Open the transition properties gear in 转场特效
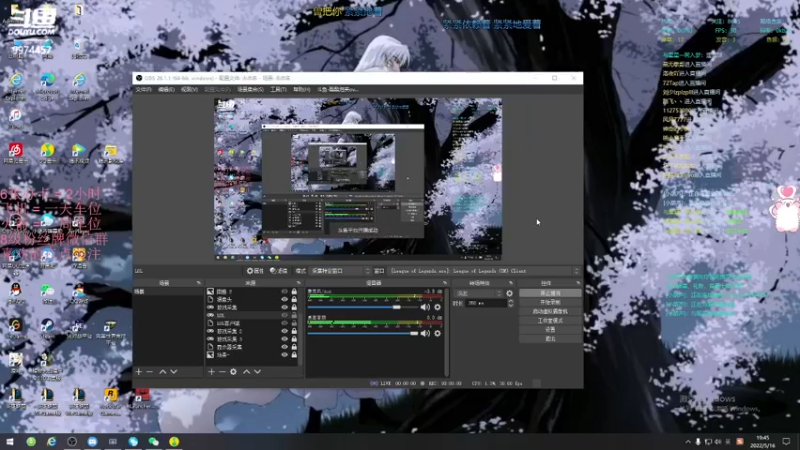 [x=509, y=293]
